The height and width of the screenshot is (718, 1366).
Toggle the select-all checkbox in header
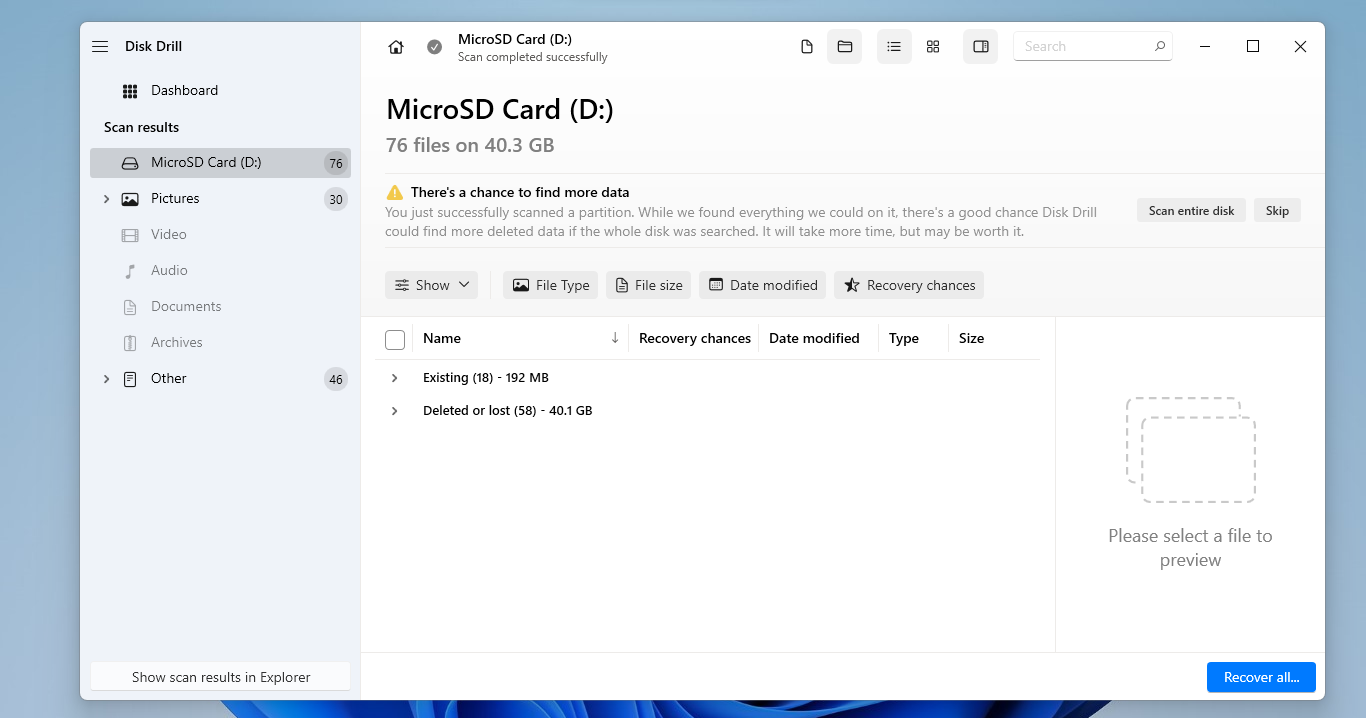coord(395,340)
